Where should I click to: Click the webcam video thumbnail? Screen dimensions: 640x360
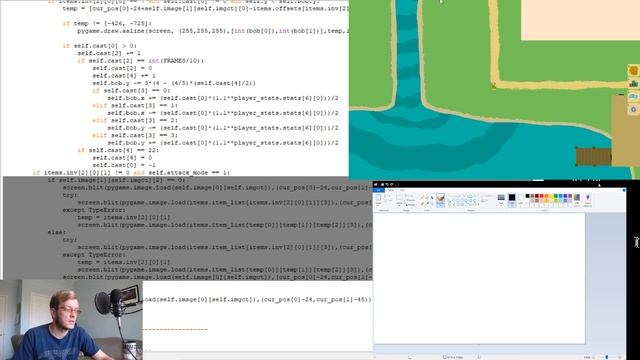click(71, 320)
